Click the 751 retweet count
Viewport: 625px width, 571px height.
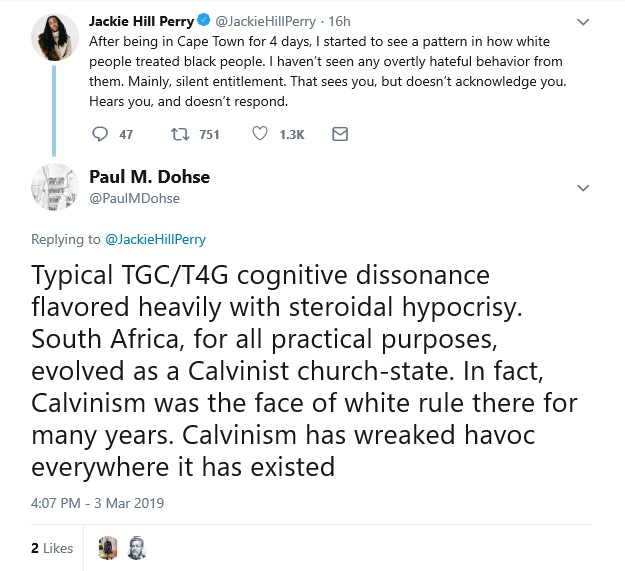coord(209,134)
